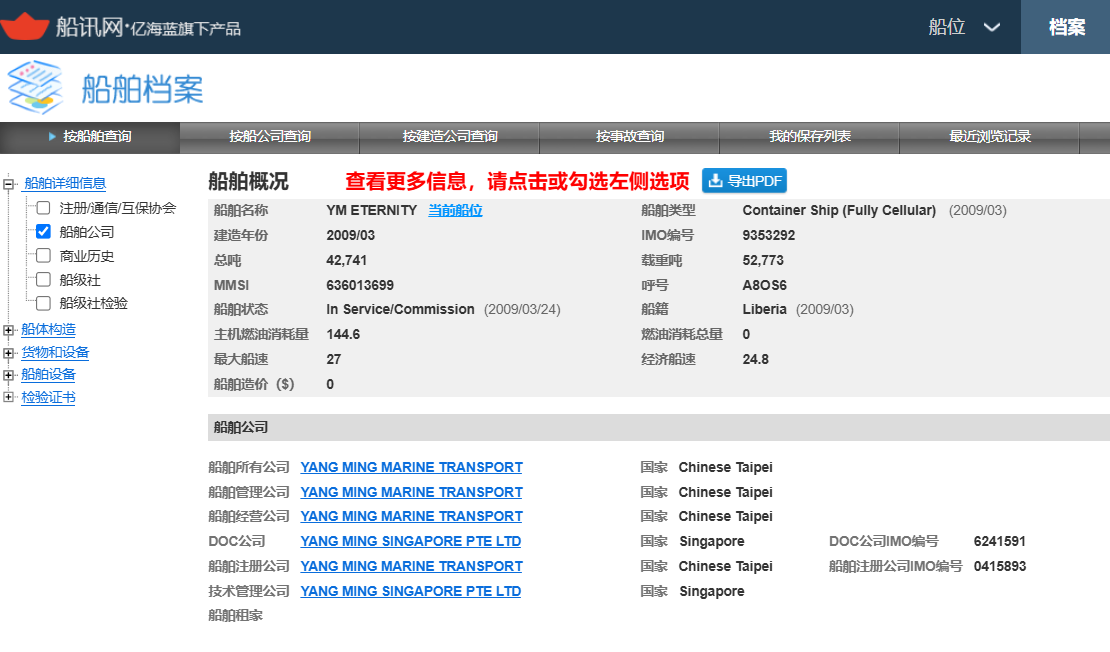The height and width of the screenshot is (652, 1110).
Task: Go to the 按事故查询 tab
Action: click(629, 137)
